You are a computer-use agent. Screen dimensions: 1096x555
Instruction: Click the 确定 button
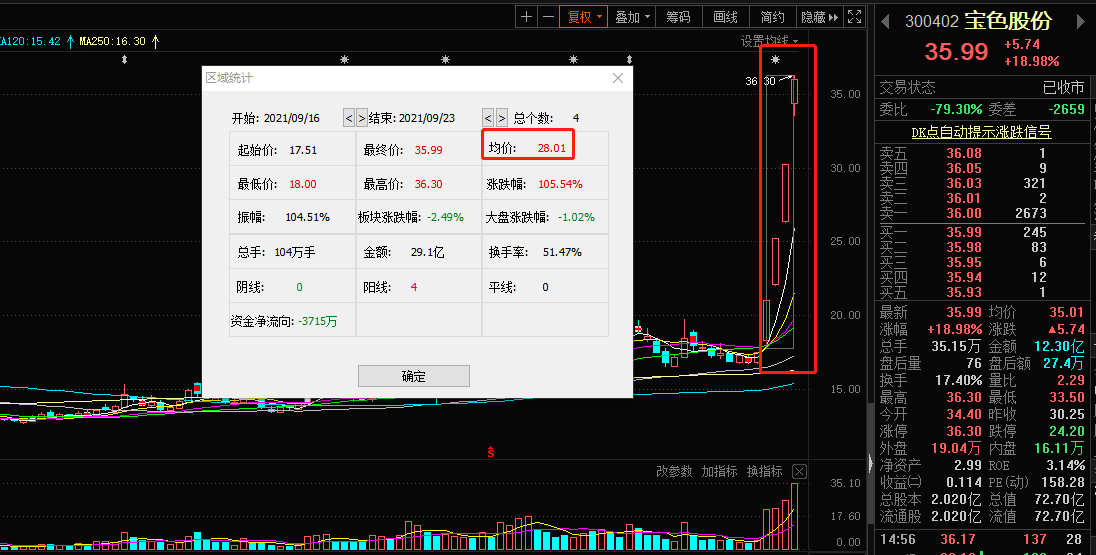coord(413,376)
